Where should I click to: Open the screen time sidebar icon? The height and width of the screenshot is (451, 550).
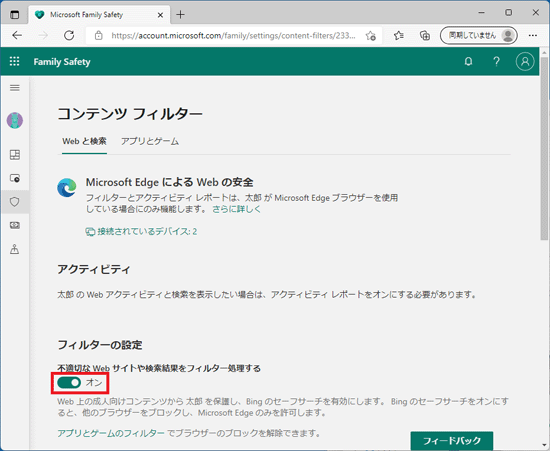click(15, 178)
